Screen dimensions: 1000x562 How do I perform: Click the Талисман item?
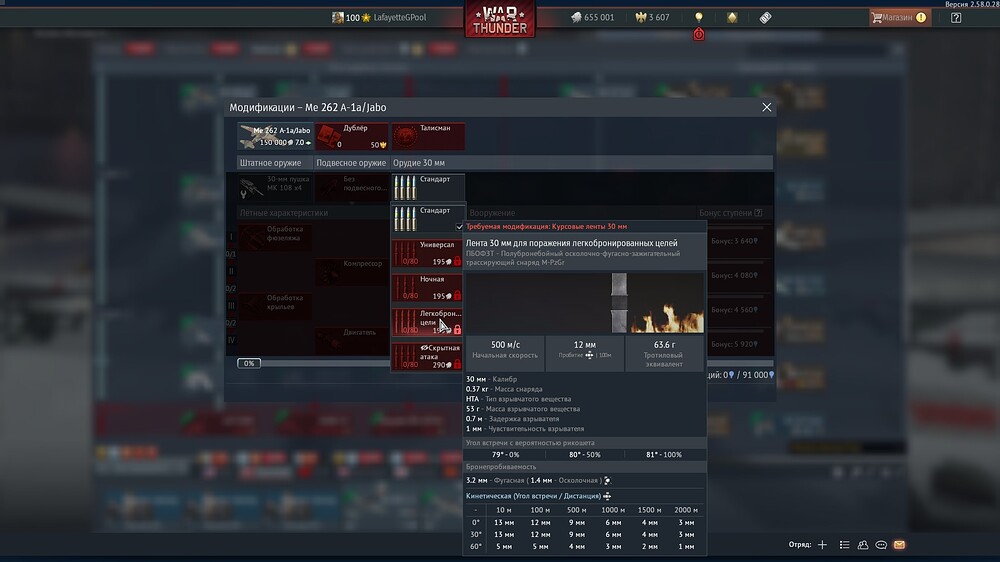pyautogui.click(x=428, y=137)
